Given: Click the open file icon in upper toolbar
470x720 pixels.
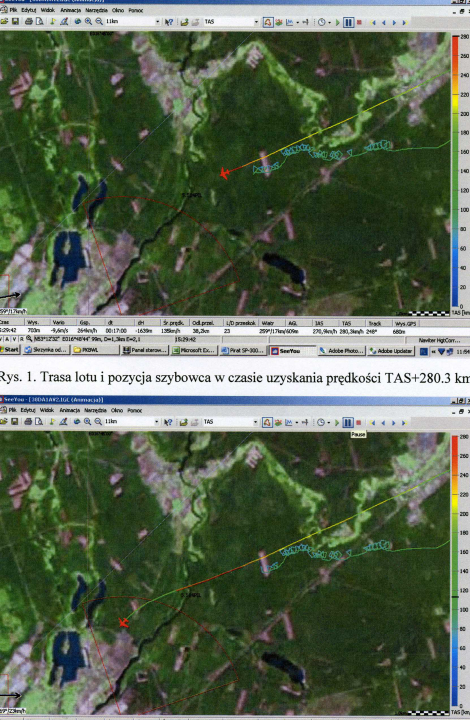Looking at the screenshot, I should click(5, 22).
